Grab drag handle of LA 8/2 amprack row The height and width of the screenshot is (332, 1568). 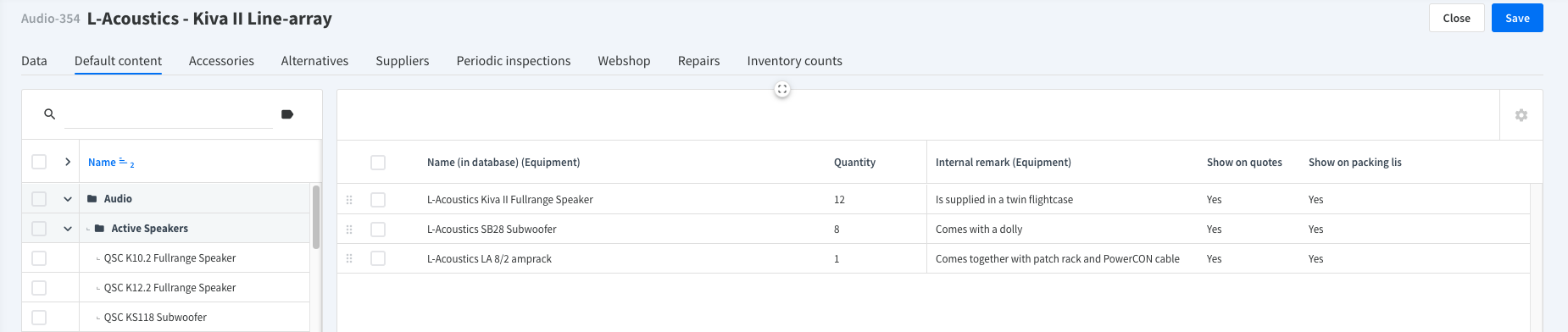click(349, 259)
